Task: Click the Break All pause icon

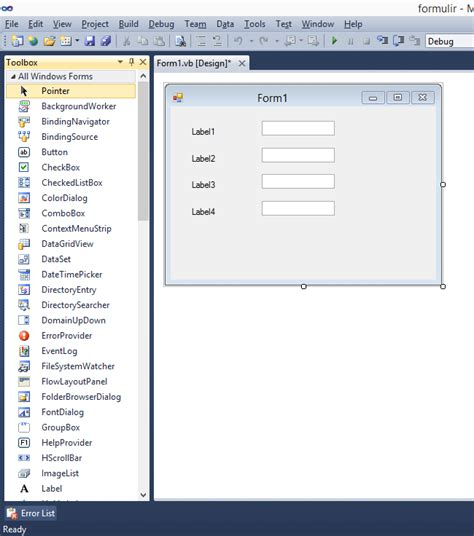Action: click(x=350, y=41)
